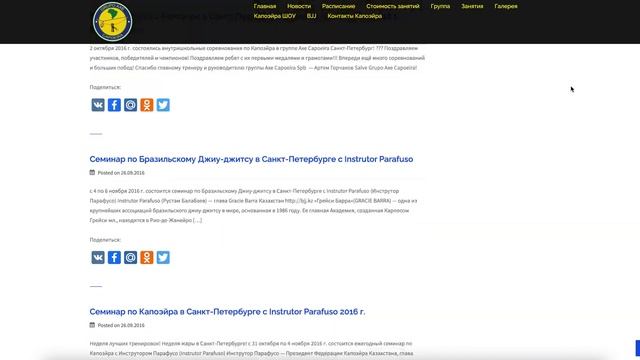640x360 pixels.
Task: Open Занятия menu item
Action: click(x=472, y=6)
